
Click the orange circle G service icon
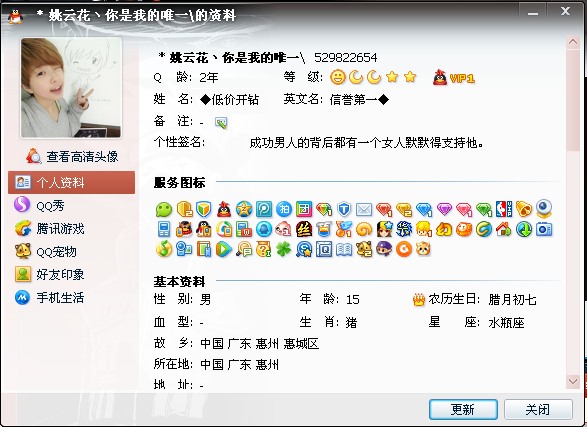404,249
